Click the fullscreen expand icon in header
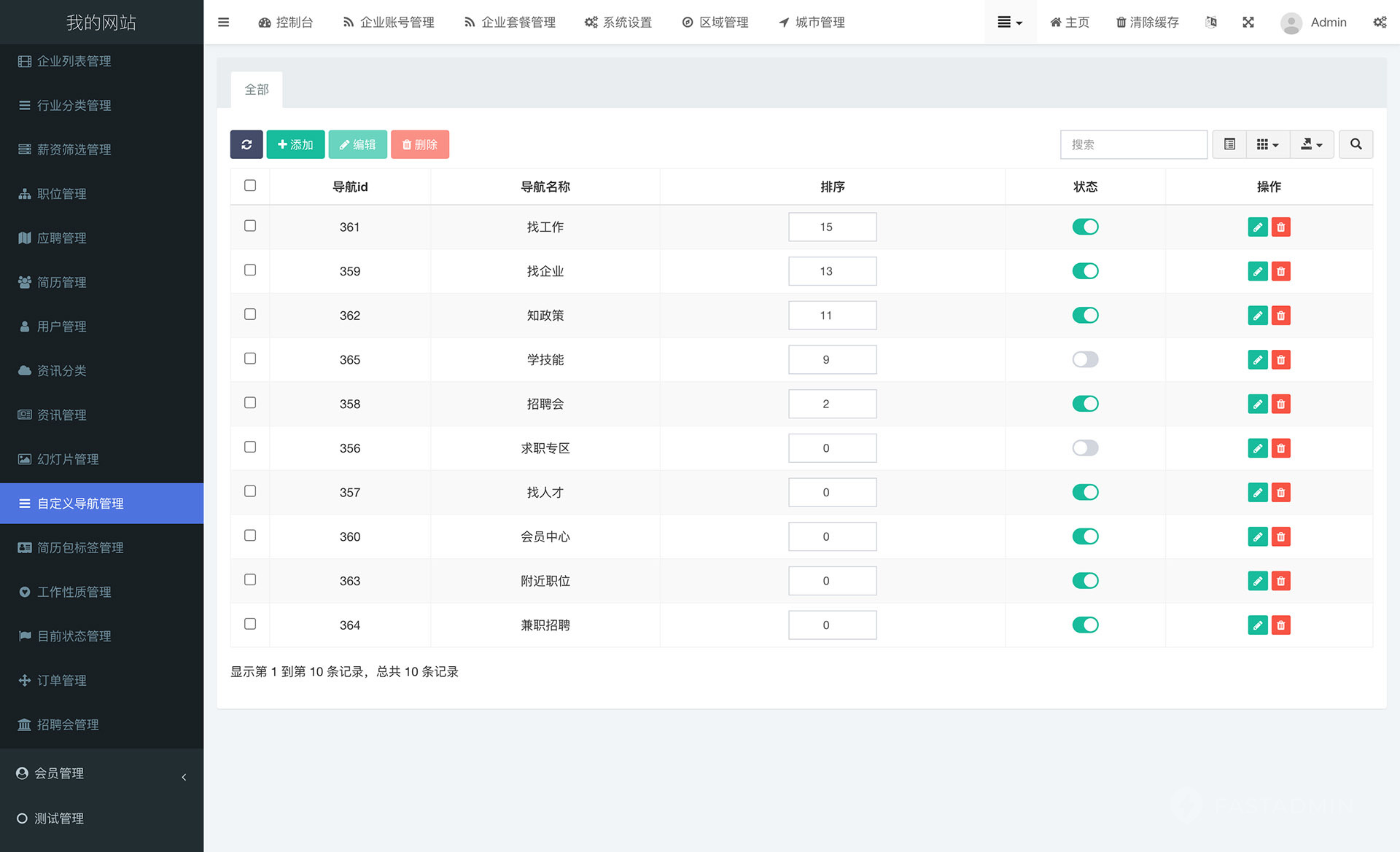 1248,22
